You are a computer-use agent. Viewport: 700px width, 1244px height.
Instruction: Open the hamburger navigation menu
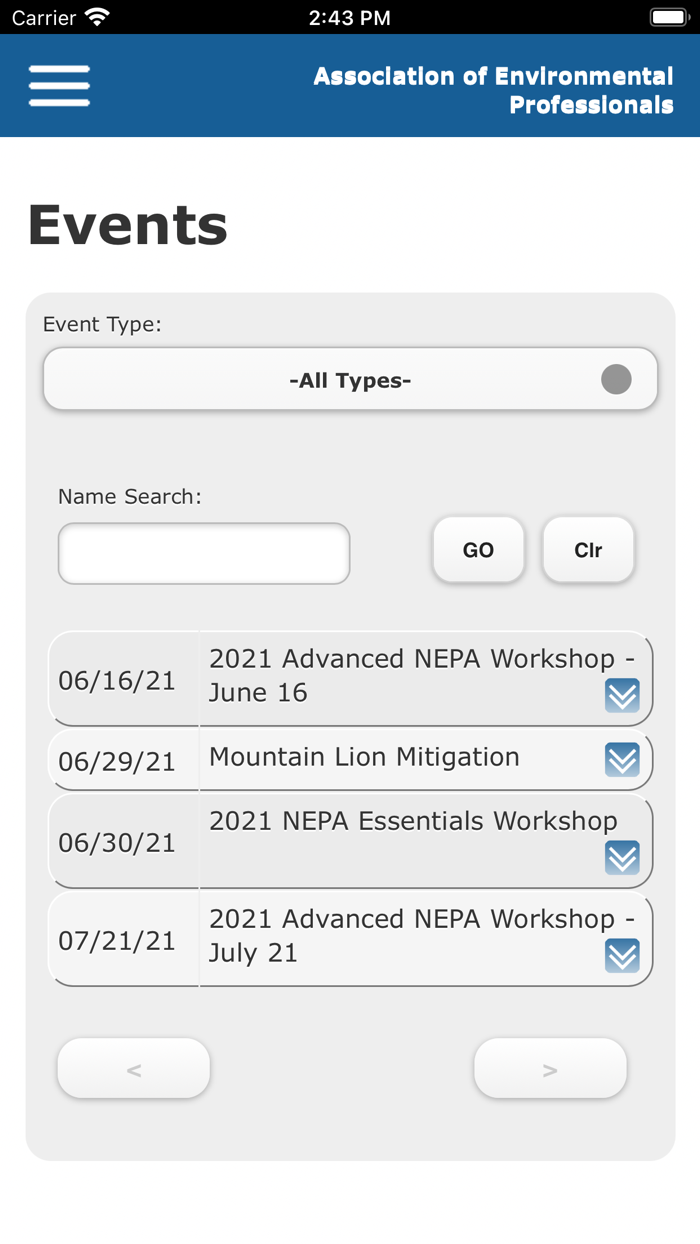point(58,85)
